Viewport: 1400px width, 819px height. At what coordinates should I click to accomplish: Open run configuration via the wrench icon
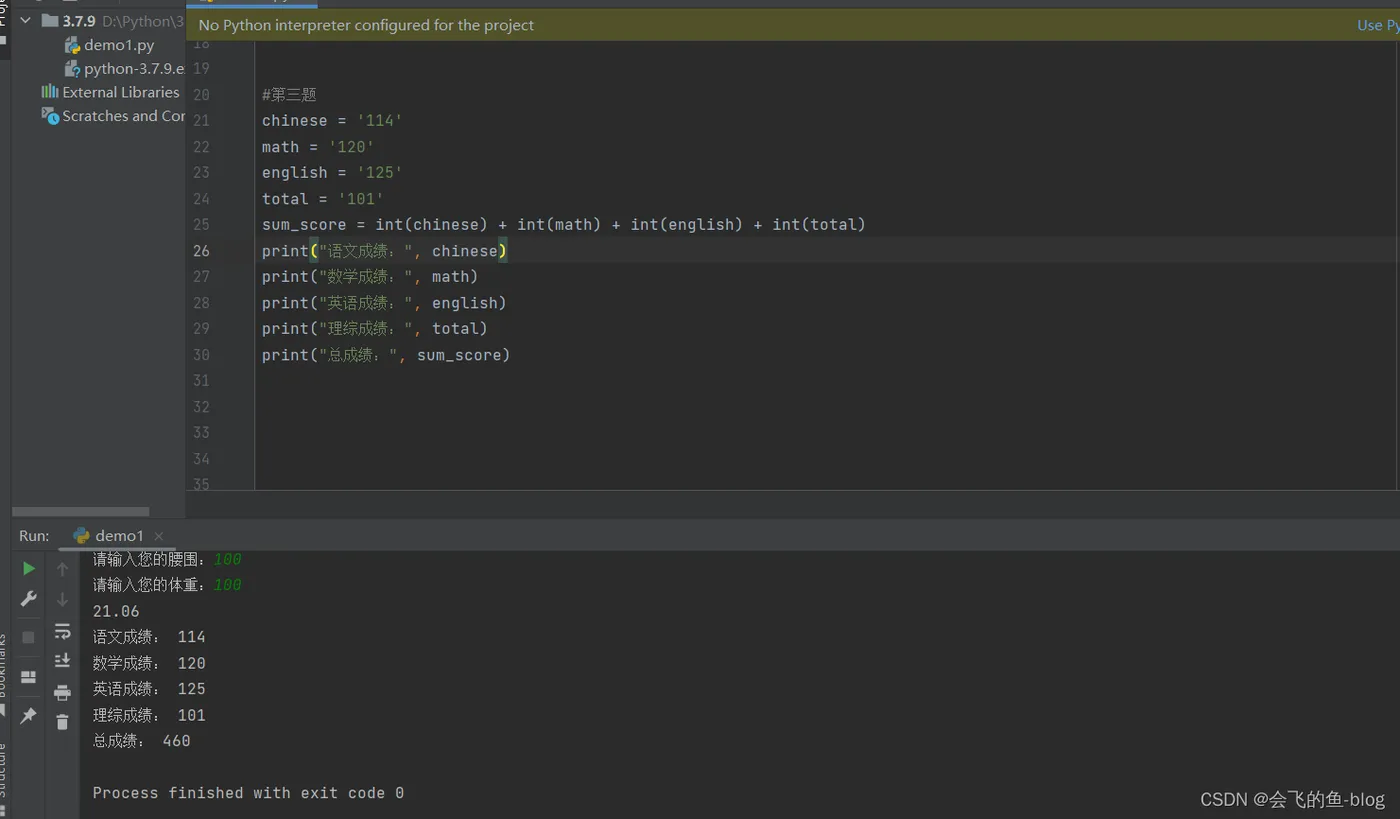(29, 599)
